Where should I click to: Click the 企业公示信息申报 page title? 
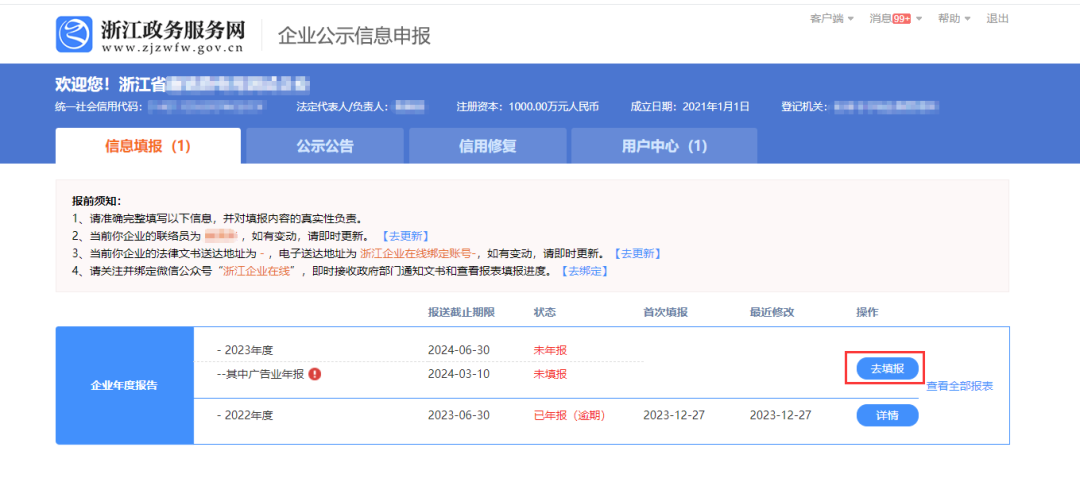pyautogui.click(x=355, y=35)
